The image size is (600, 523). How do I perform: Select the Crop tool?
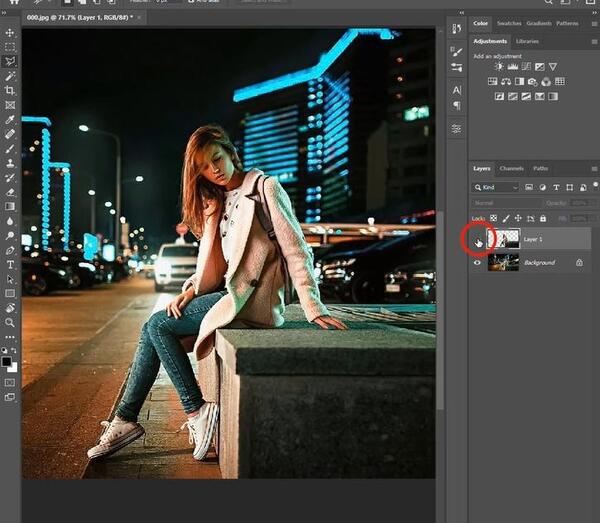(x=10, y=91)
